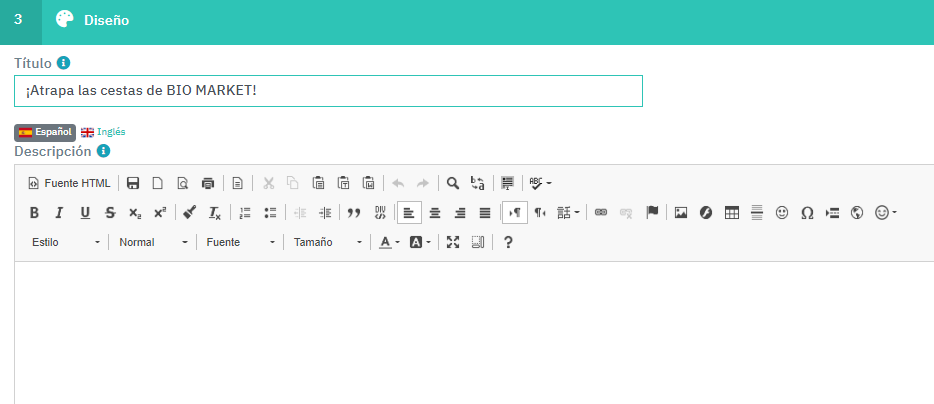Click the Select All icon
This screenshot has height=404, width=934.
pos(508,183)
